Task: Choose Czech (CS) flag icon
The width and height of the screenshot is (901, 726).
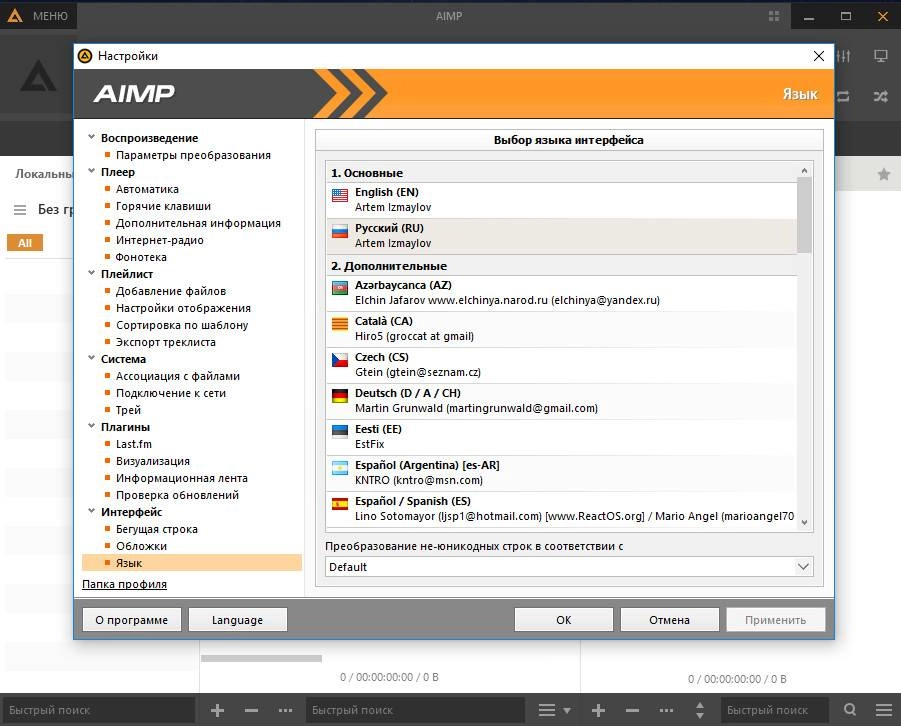Action: pyautogui.click(x=340, y=360)
